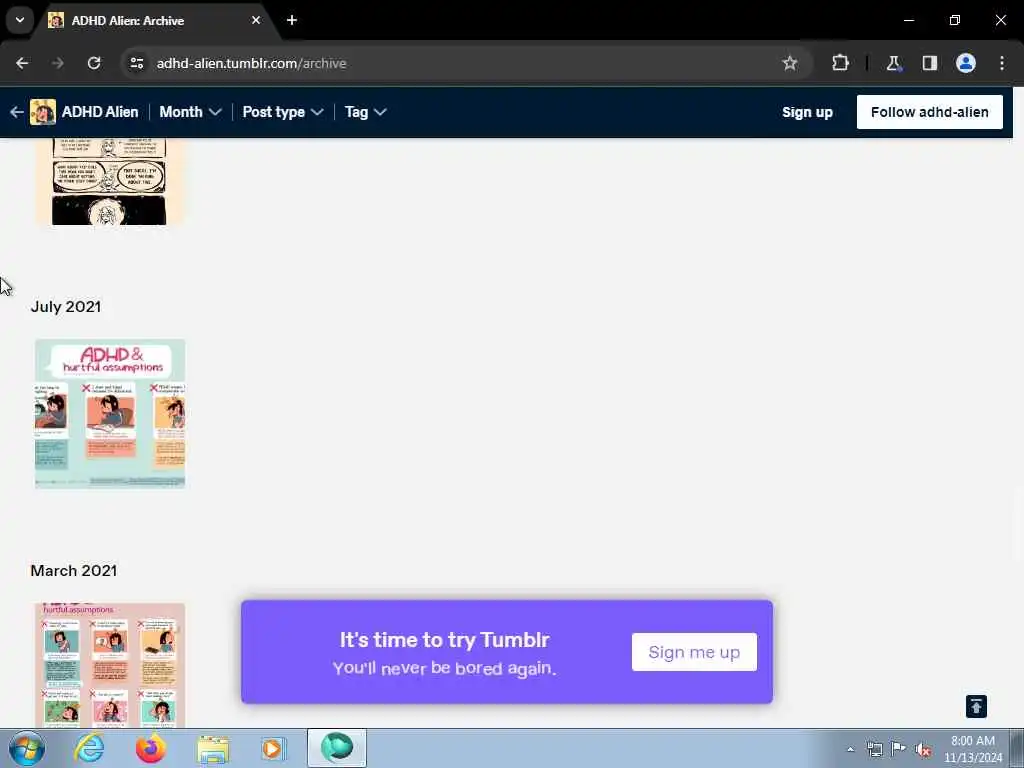Viewport: 1024px width, 768px height.
Task: Open Chrome three-dot menu
Action: pos(1002,63)
